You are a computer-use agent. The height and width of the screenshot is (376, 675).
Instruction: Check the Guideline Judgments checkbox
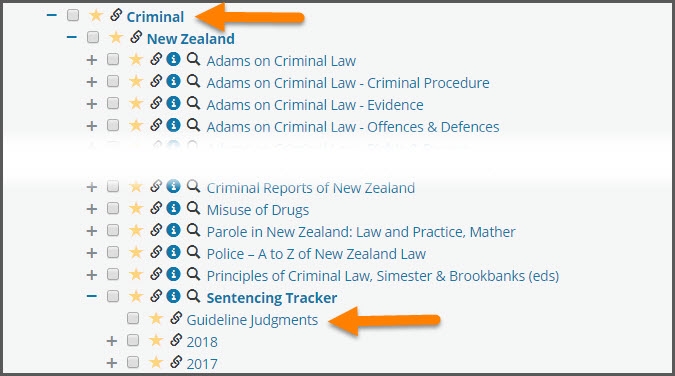pos(133,318)
